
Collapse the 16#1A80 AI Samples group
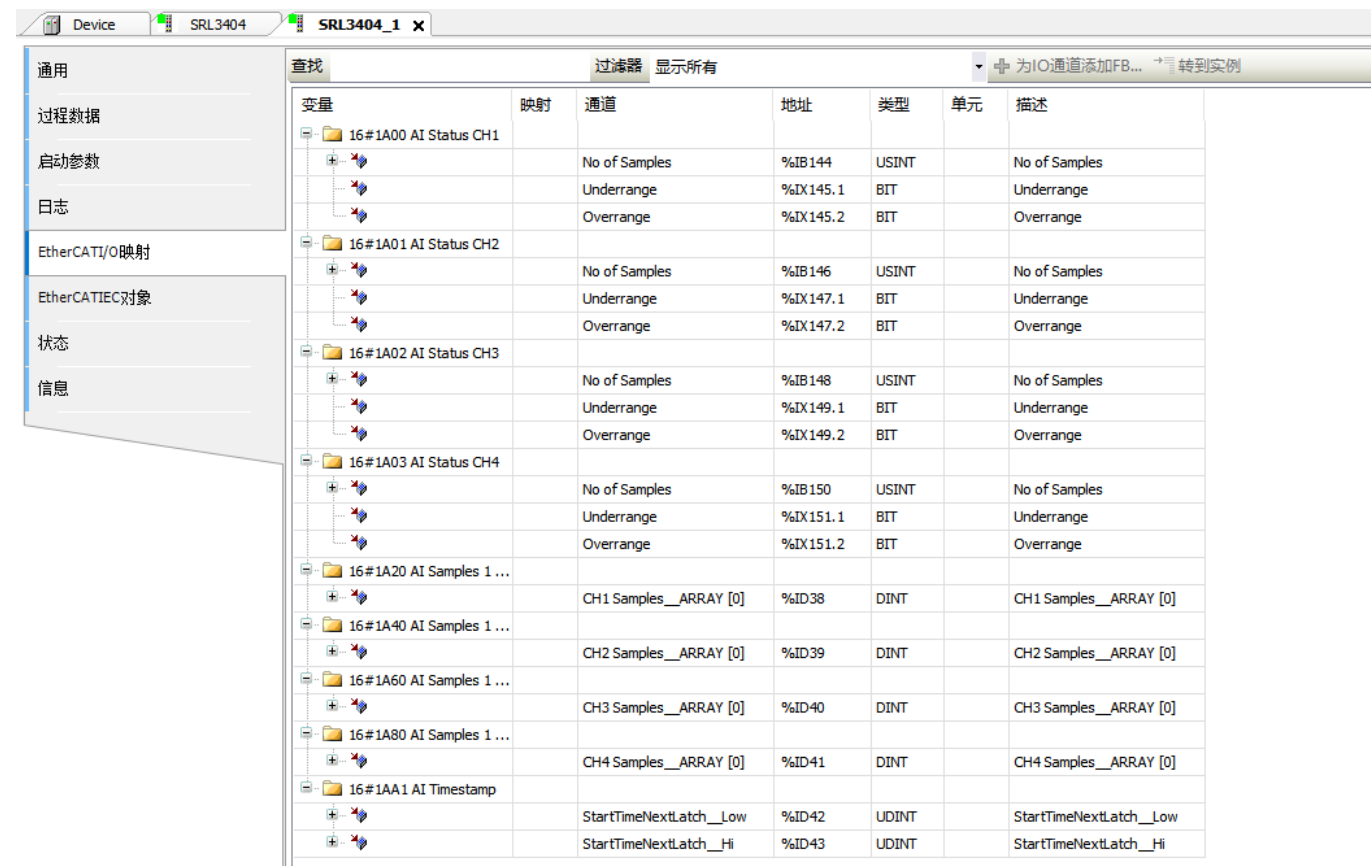(x=306, y=735)
